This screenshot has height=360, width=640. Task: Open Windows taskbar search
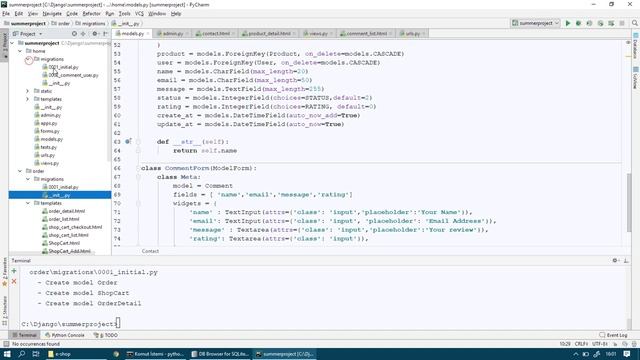[22, 354]
